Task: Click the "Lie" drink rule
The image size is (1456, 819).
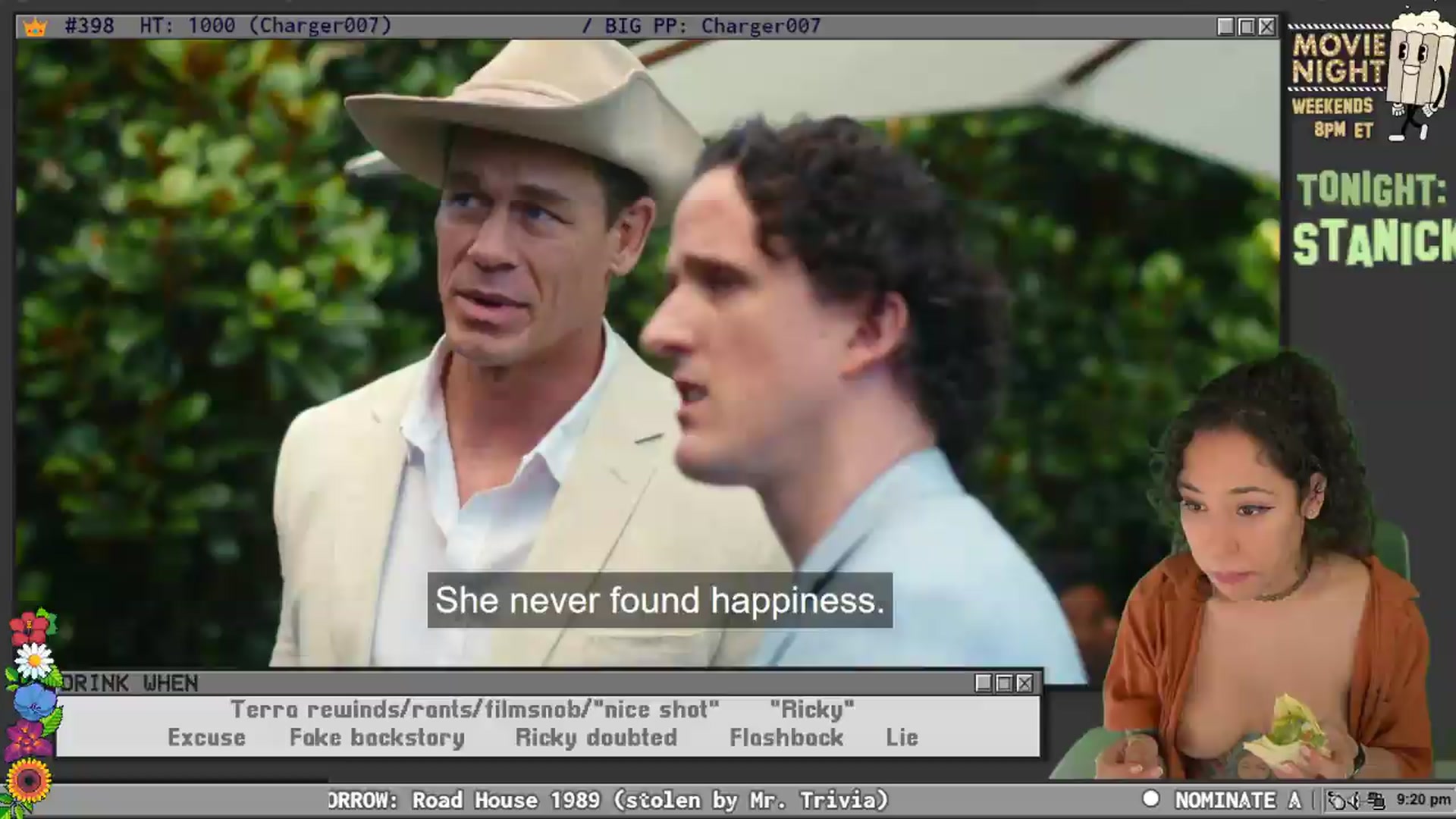Action: point(902,738)
